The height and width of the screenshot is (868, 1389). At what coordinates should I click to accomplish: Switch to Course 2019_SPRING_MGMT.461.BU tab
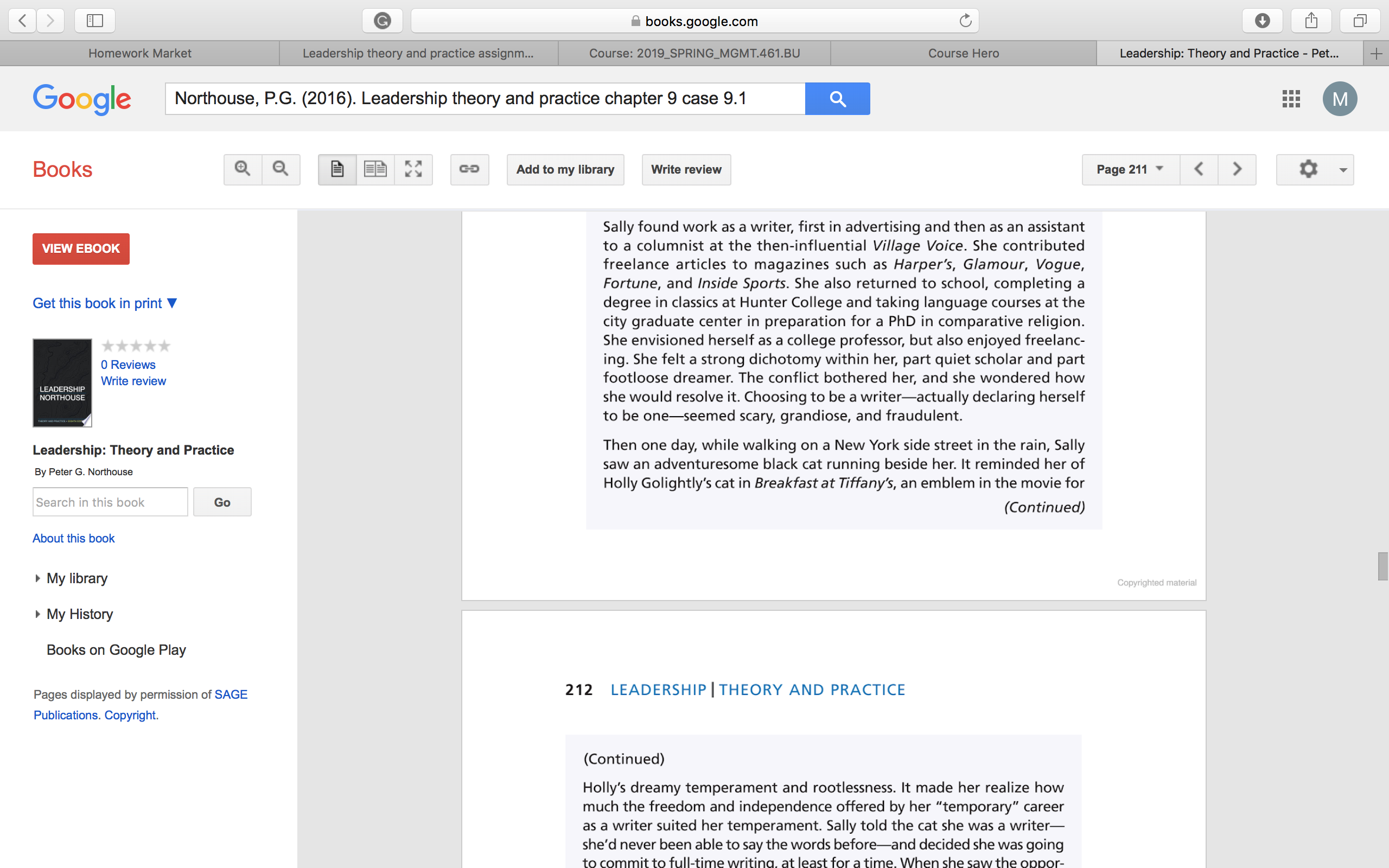tap(694, 53)
